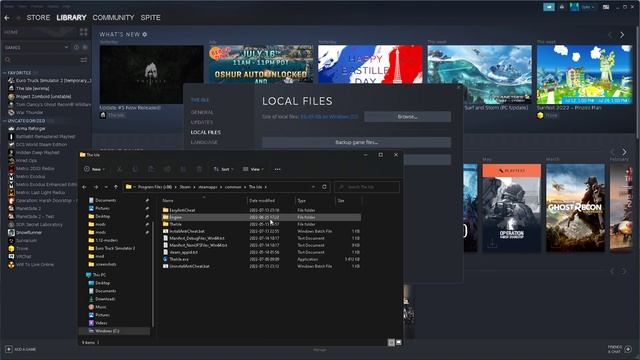Click the ready-to-play filter icon
Image resolution: width=640 pixels, height=360 pixels.
point(85,47)
